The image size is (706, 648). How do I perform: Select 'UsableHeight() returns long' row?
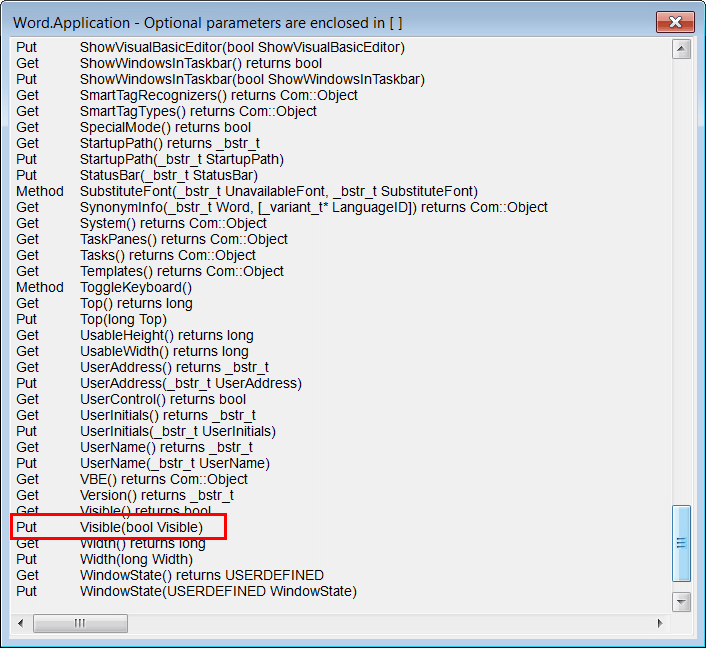pos(135,335)
